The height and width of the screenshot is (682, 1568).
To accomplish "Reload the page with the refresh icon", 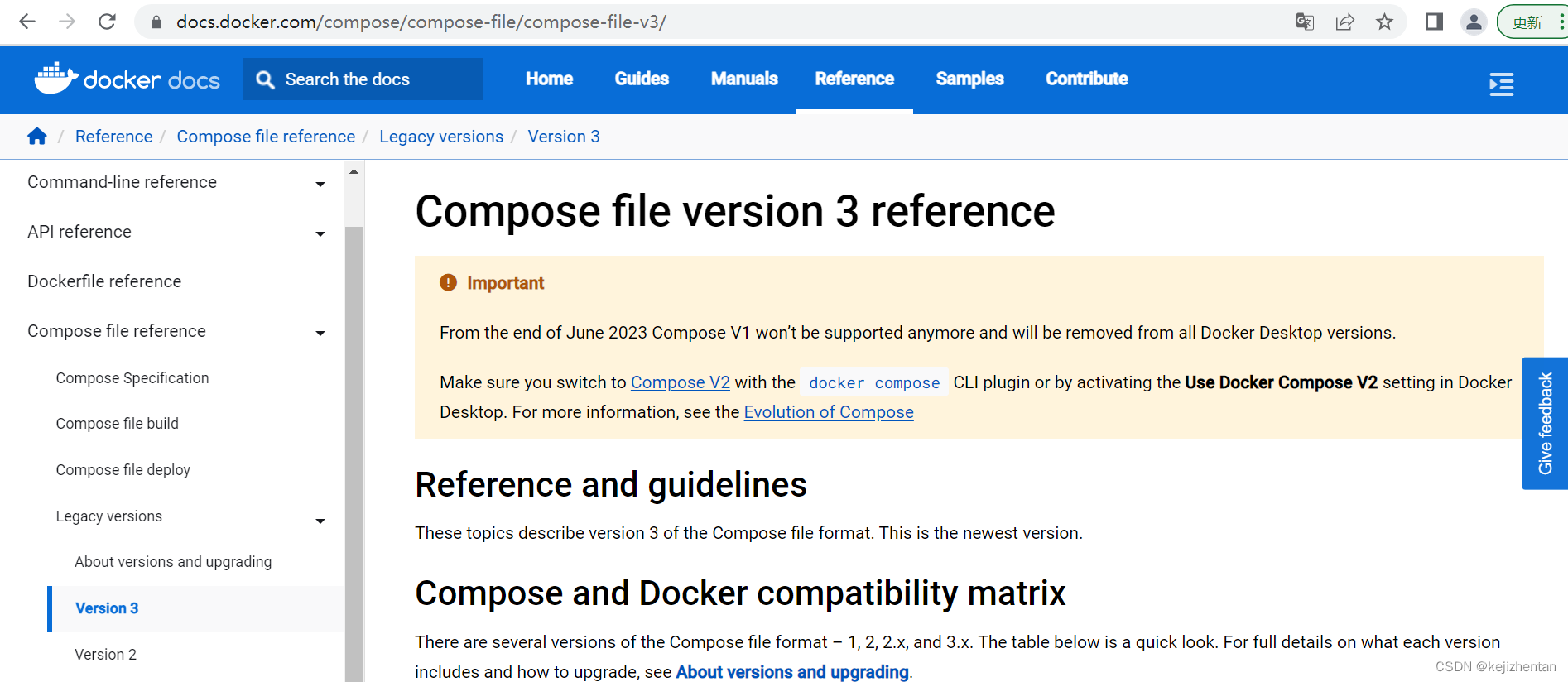I will (107, 22).
